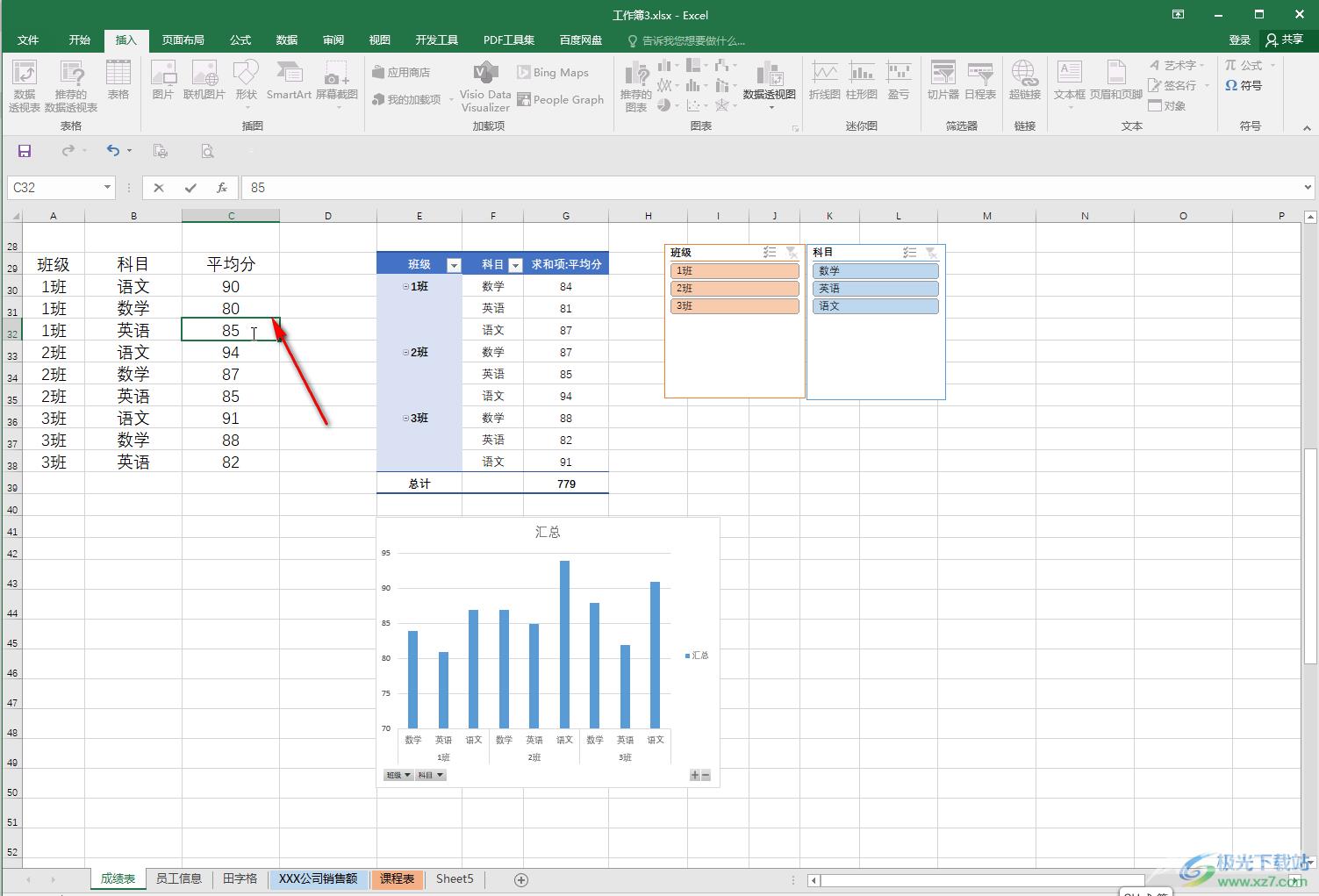1319x896 pixels.
Task: Expand the formula bar
Action: click(1308, 187)
